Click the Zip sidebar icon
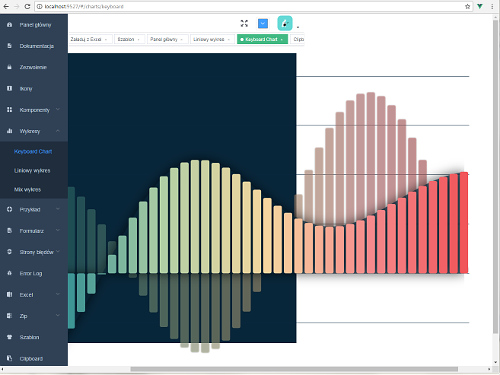This screenshot has width=500, height=375. tap(9, 316)
